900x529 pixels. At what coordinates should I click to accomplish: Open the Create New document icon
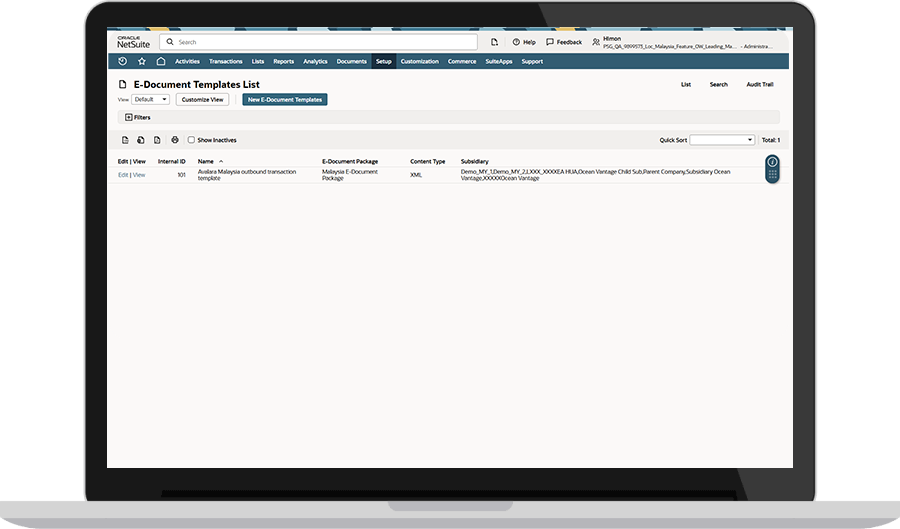click(494, 42)
